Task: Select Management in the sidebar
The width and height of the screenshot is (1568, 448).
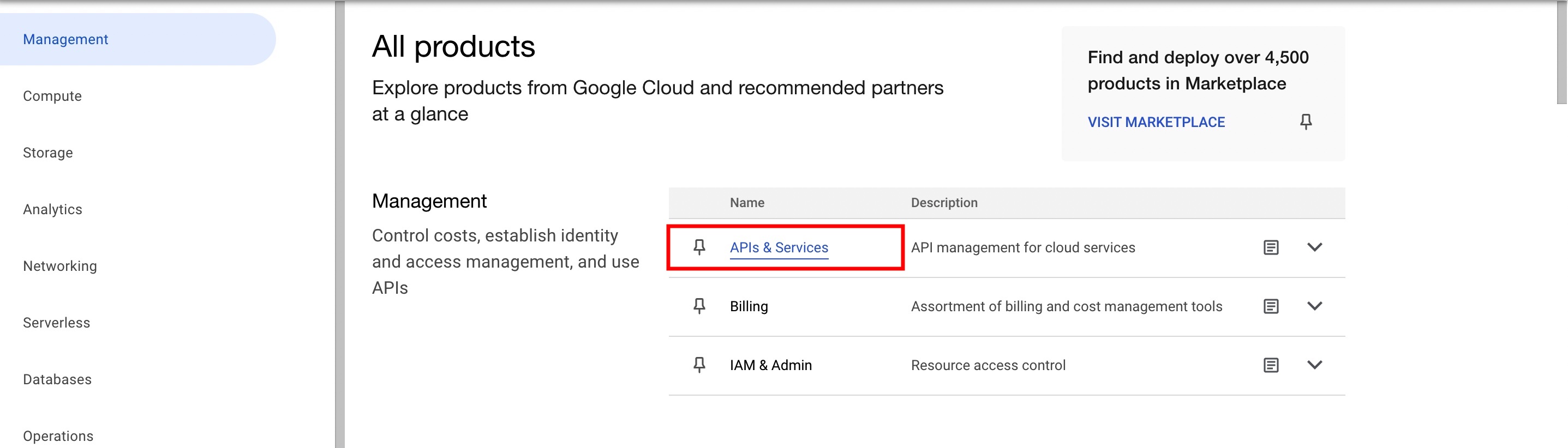Action: [x=137, y=39]
